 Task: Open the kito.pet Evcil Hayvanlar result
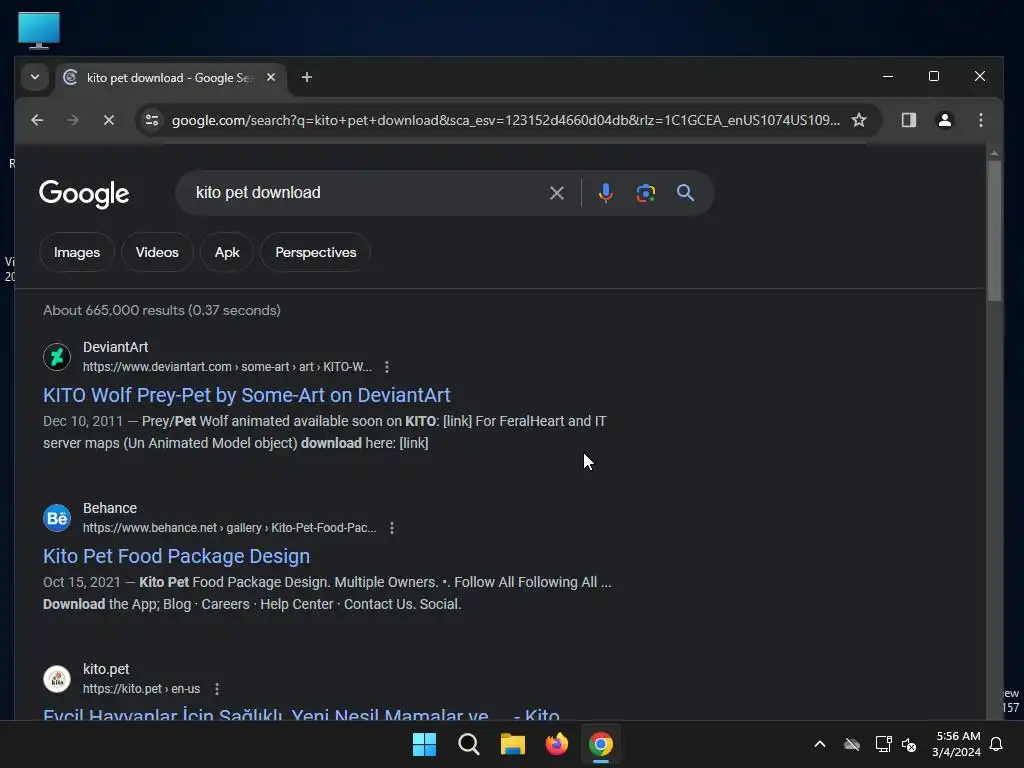[301, 714]
